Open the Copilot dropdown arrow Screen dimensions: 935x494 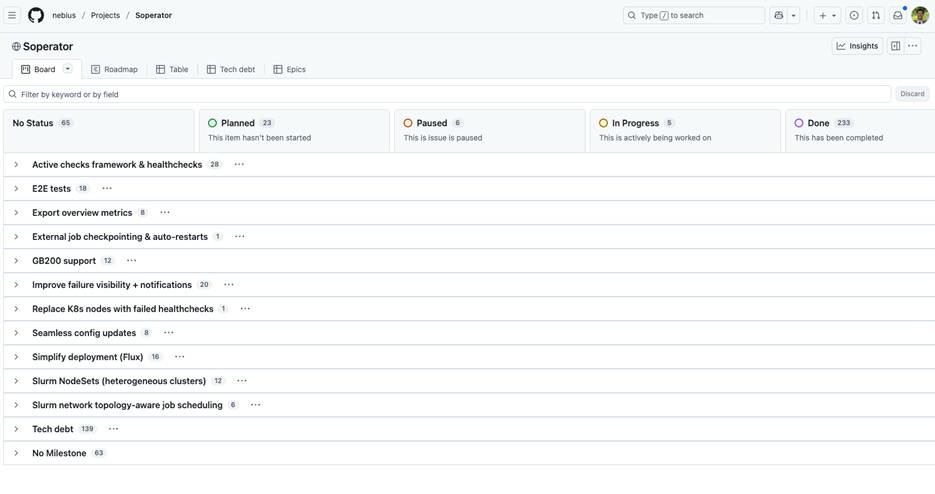pos(794,16)
